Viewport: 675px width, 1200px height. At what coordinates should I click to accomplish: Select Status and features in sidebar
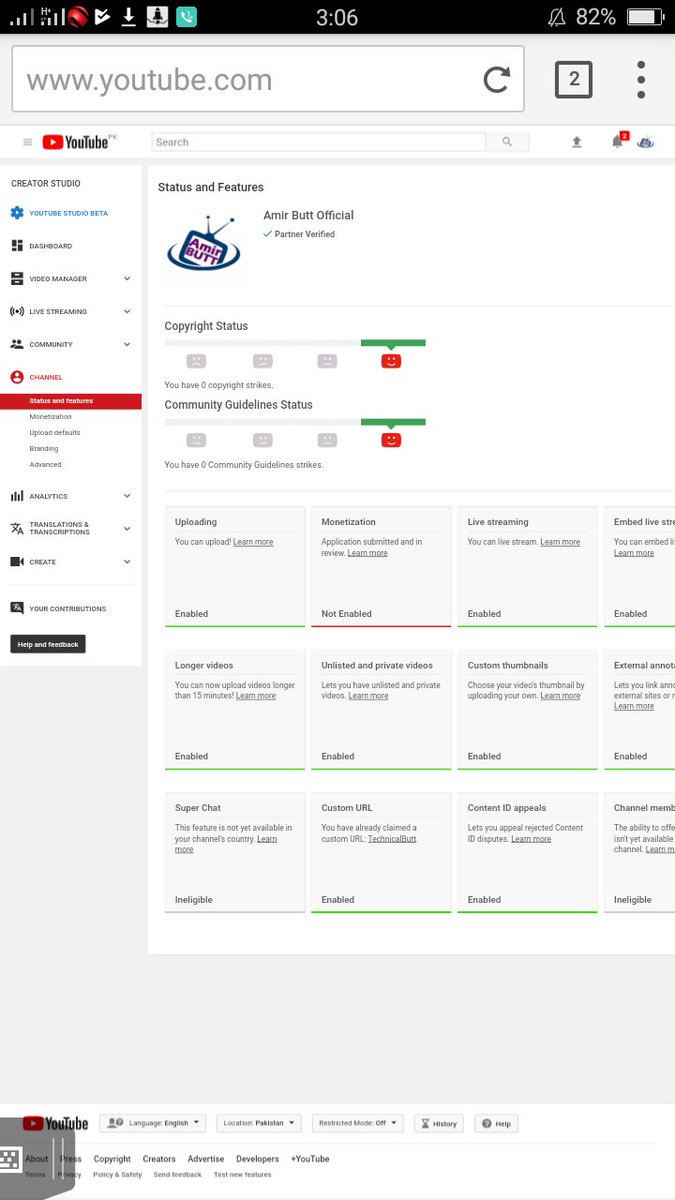pyautogui.click(x=71, y=401)
